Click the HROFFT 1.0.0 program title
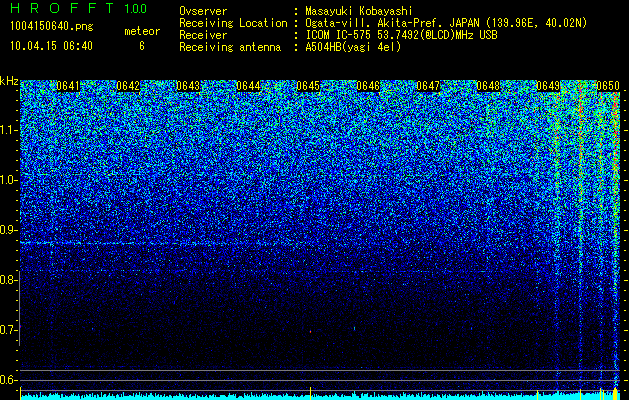The image size is (629, 400). coord(78,8)
